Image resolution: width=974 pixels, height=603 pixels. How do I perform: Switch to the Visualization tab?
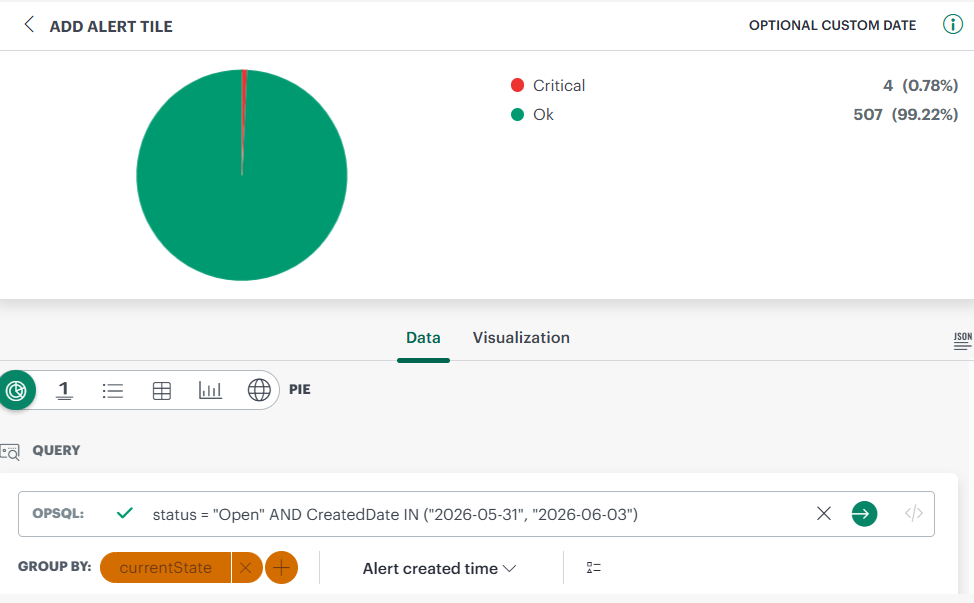(521, 338)
